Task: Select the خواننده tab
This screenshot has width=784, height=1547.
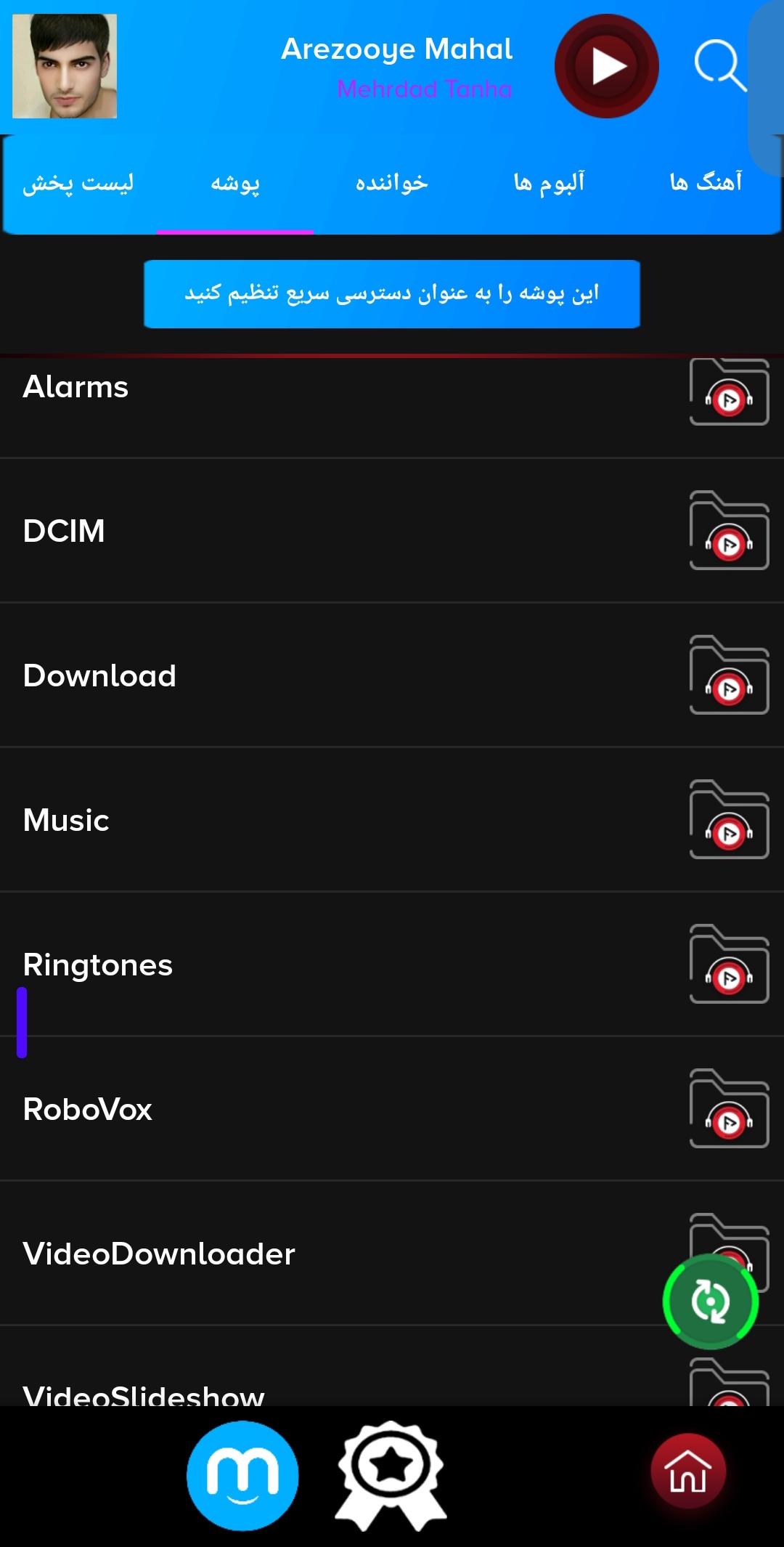Action: [392, 182]
